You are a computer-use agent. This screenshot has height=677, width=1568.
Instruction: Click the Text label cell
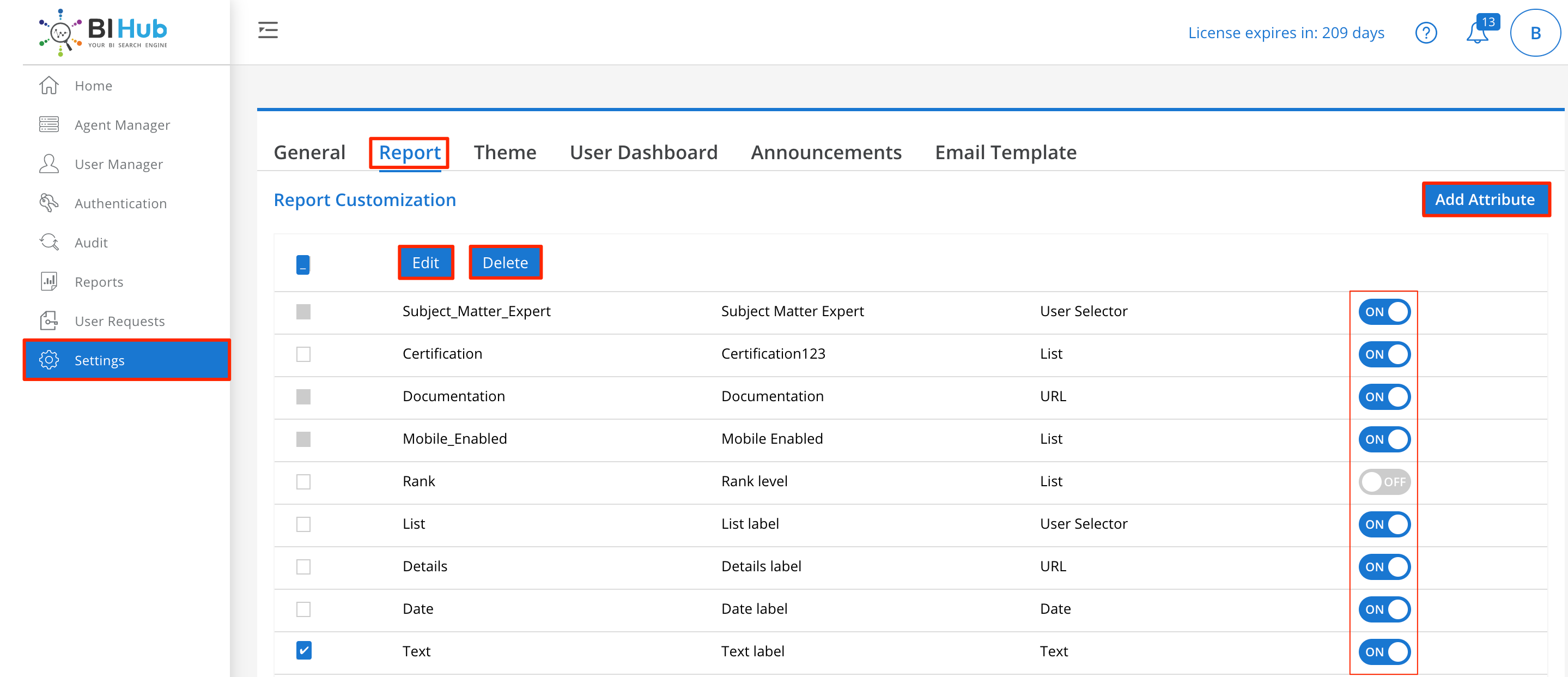[752, 651]
